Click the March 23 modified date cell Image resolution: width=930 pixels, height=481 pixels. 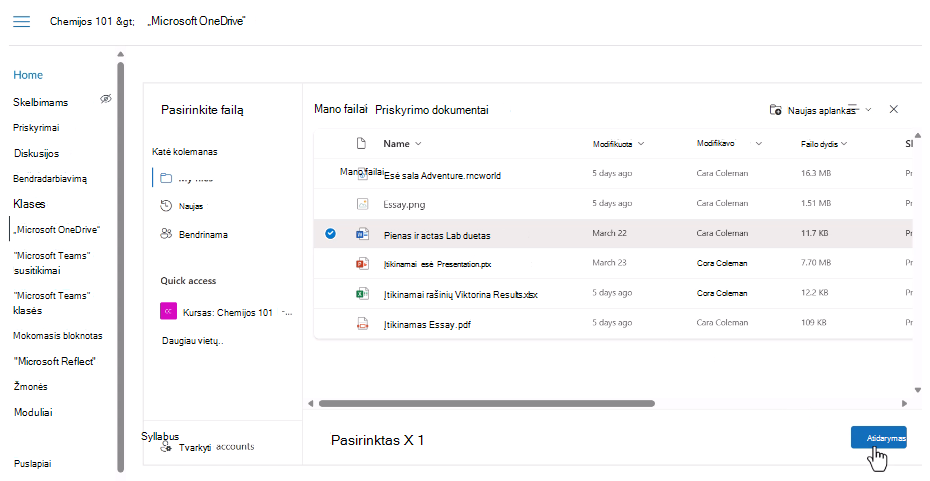point(609,262)
